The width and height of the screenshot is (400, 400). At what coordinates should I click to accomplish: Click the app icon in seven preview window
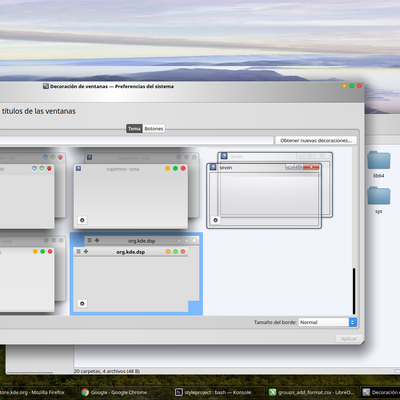click(213, 167)
